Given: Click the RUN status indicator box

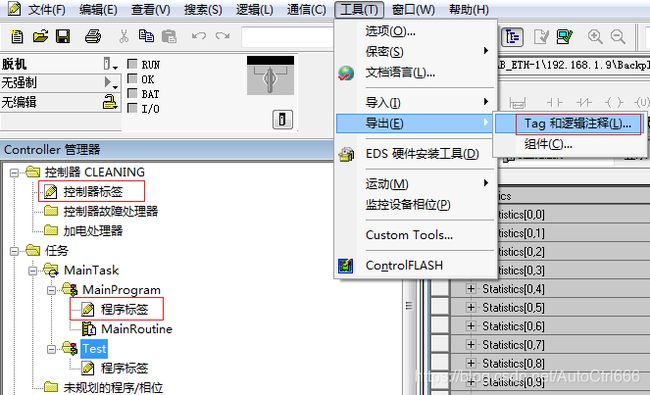Looking at the screenshot, I should pos(132,64).
